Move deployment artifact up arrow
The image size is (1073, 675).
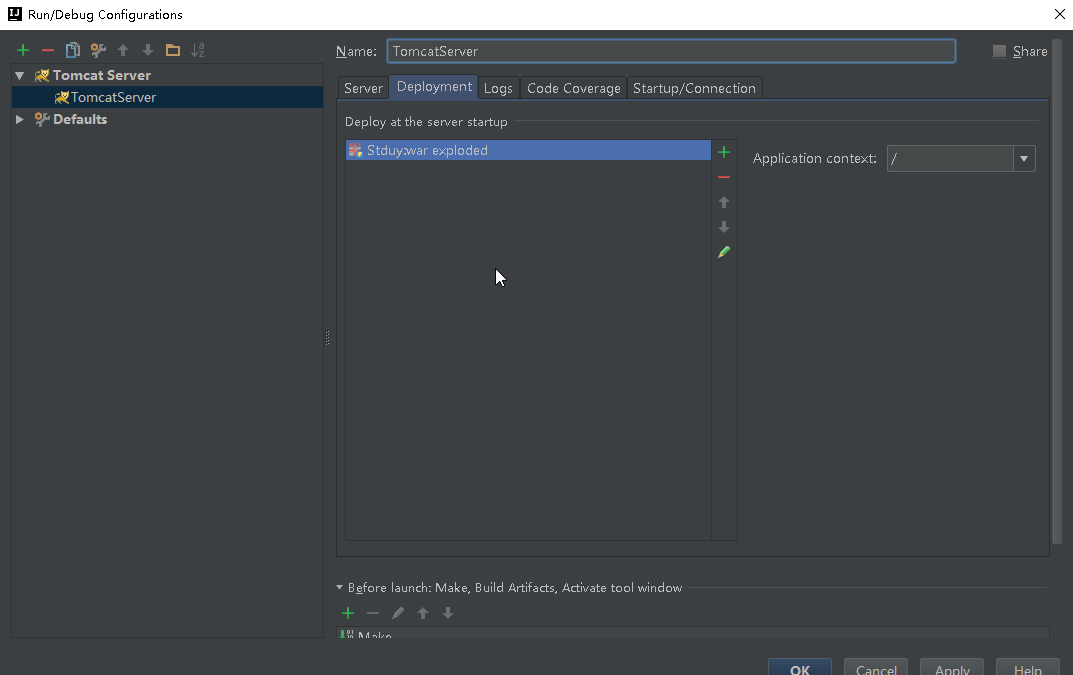coord(724,202)
